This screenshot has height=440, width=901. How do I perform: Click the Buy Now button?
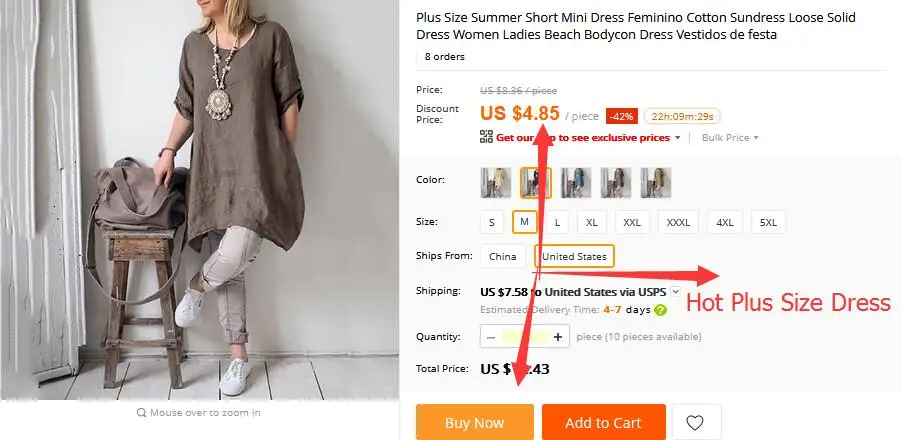coord(475,422)
